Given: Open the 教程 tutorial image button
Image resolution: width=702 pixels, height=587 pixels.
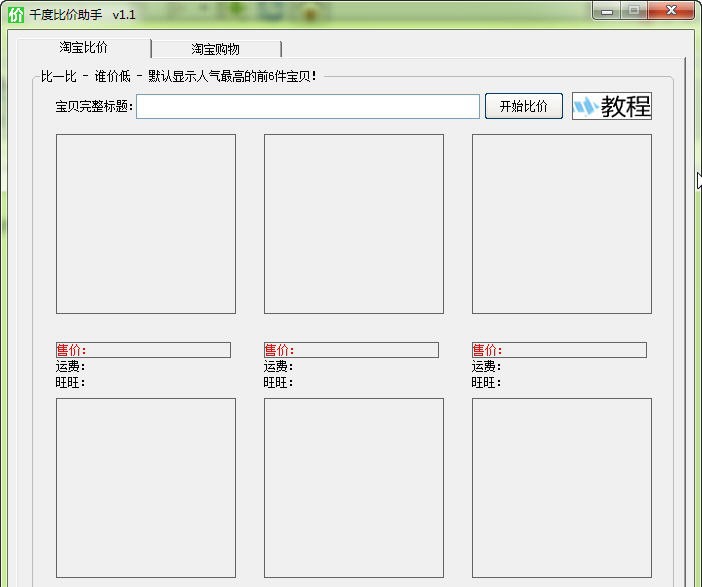Looking at the screenshot, I should coord(612,106).
